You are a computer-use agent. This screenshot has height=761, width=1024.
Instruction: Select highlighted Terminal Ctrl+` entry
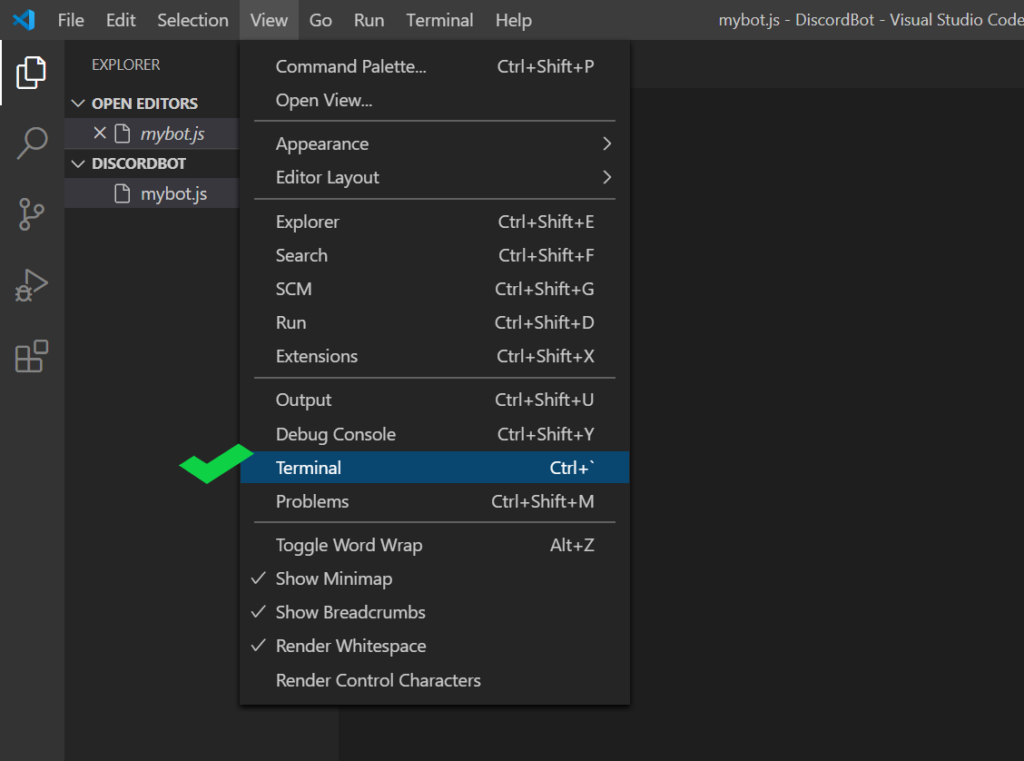point(435,468)
